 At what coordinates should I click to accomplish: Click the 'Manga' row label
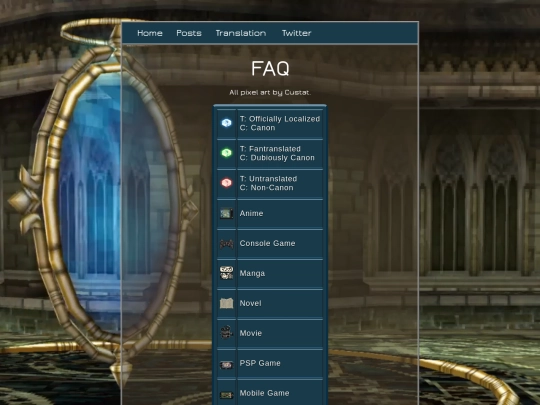point(252,273)
